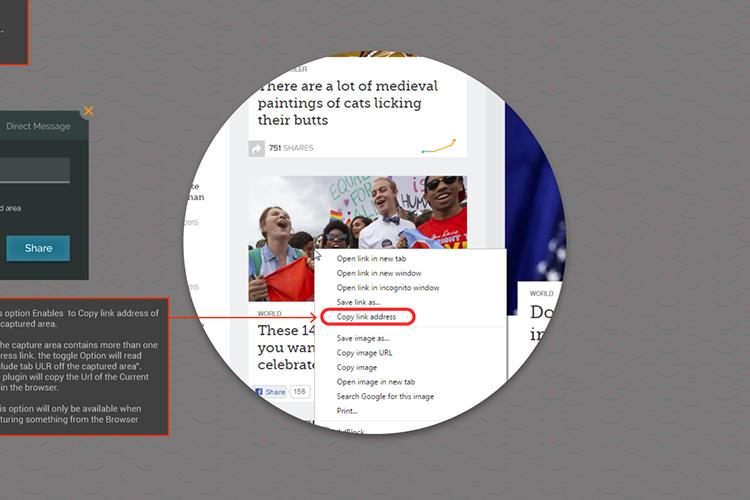Click the Facebook Share icon button
Viewport: 750px width, 500px height.
271,392
